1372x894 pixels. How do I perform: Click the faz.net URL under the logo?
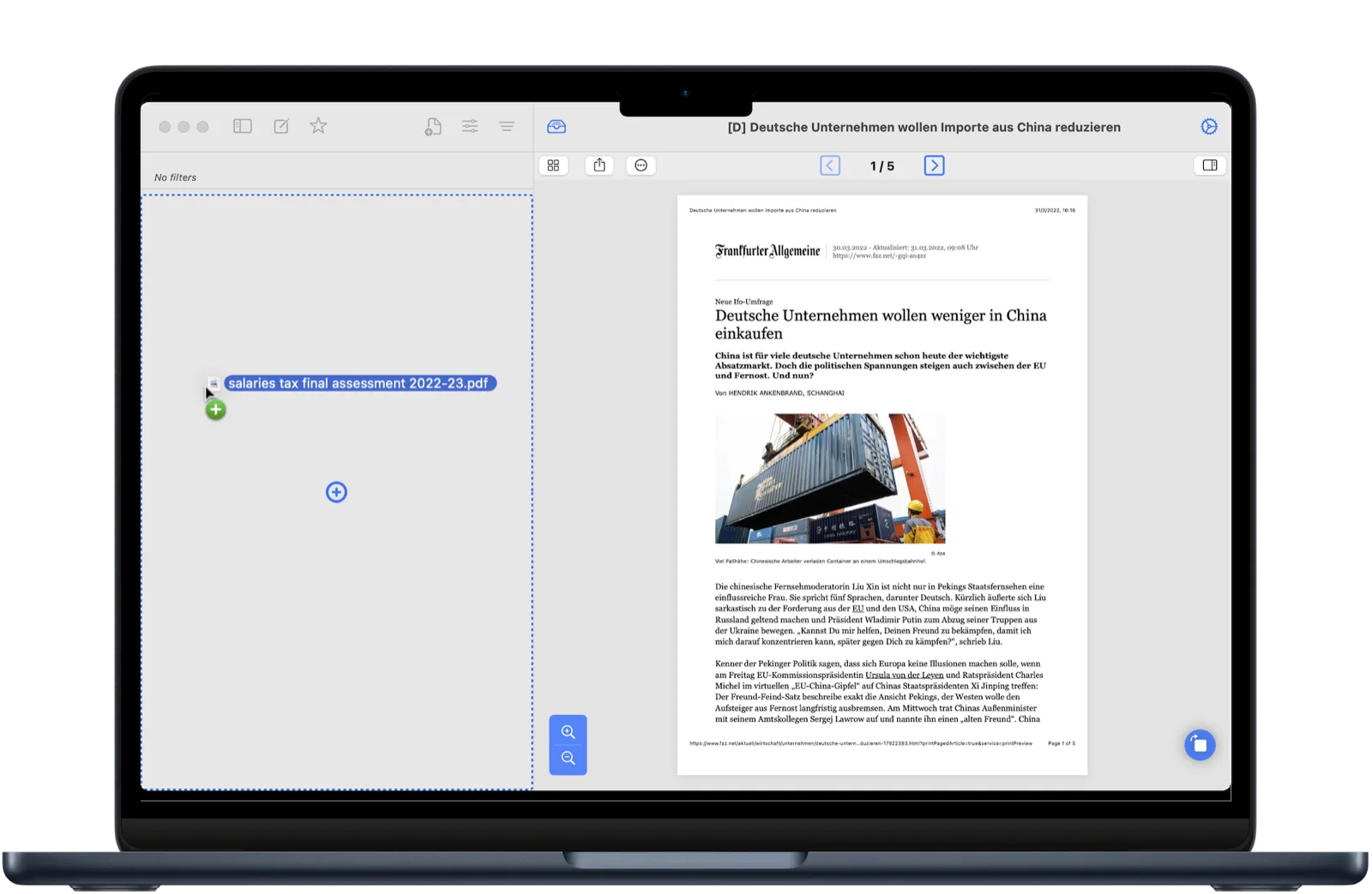click(879, 255)
